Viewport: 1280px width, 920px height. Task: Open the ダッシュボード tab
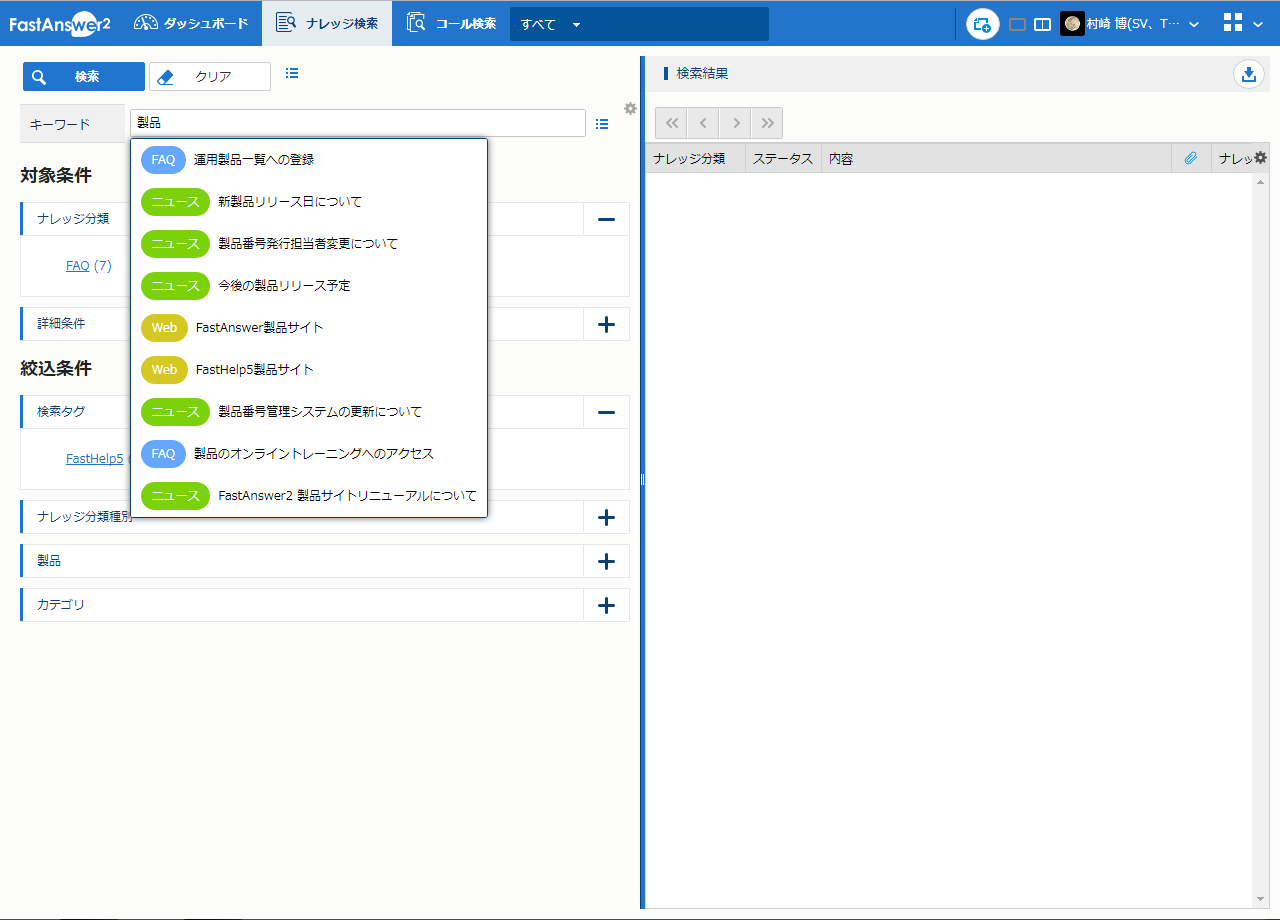pos(191,23)
